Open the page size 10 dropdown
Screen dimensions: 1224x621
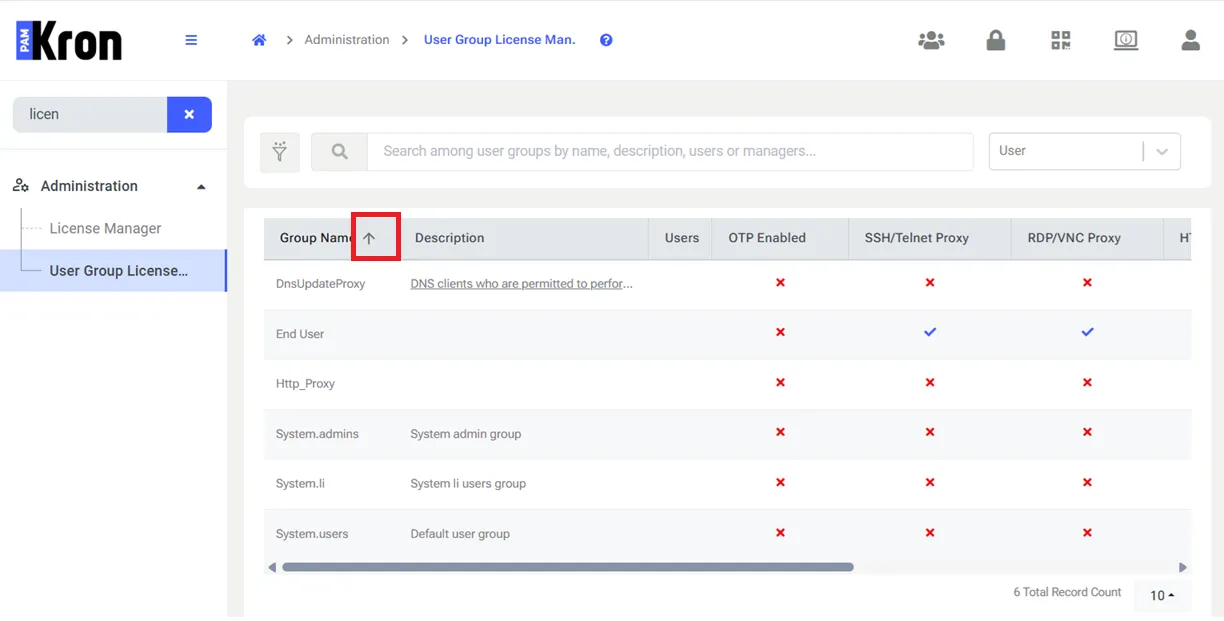1161,595
